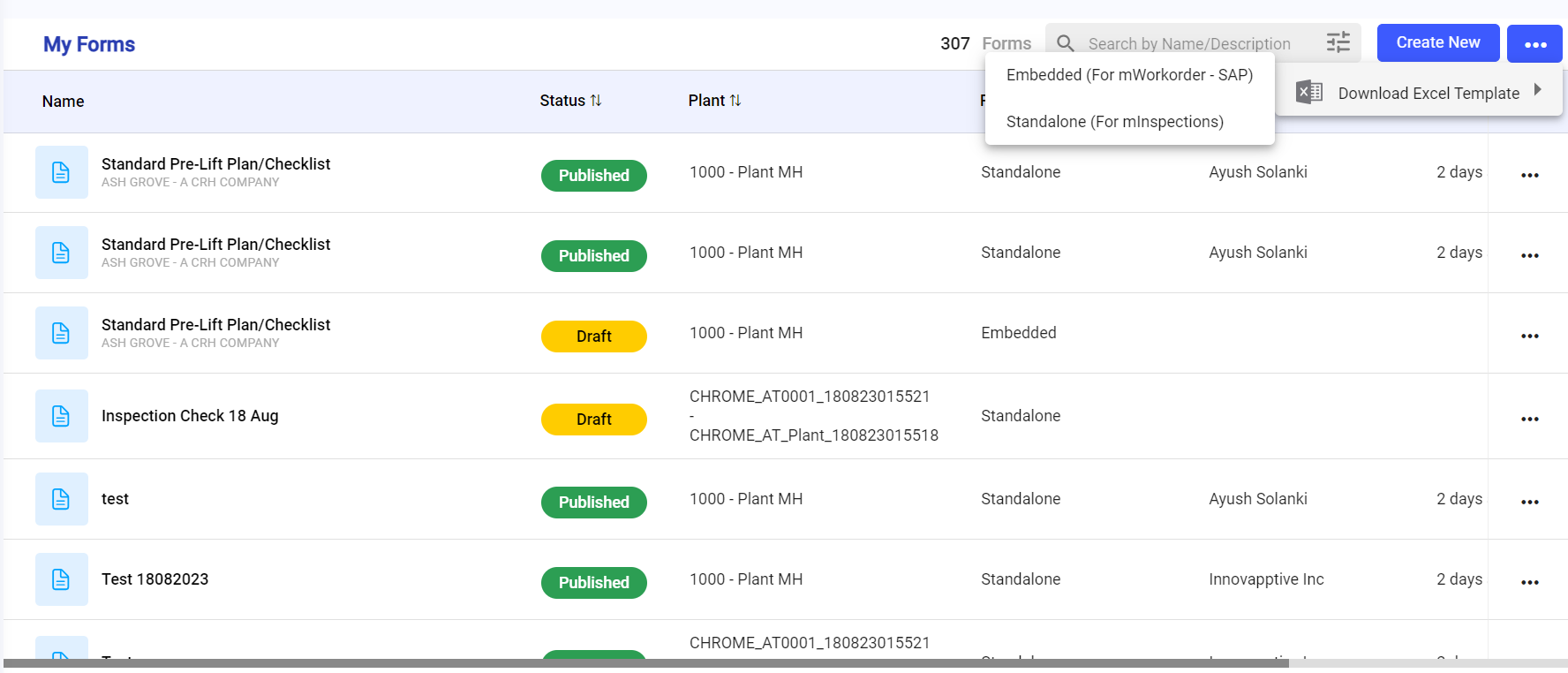Image resolution: width=1568 pixels, height=673 pixels.
Task: Click the horizontal scrollbar at the bottom
Action: pos(645,663)
